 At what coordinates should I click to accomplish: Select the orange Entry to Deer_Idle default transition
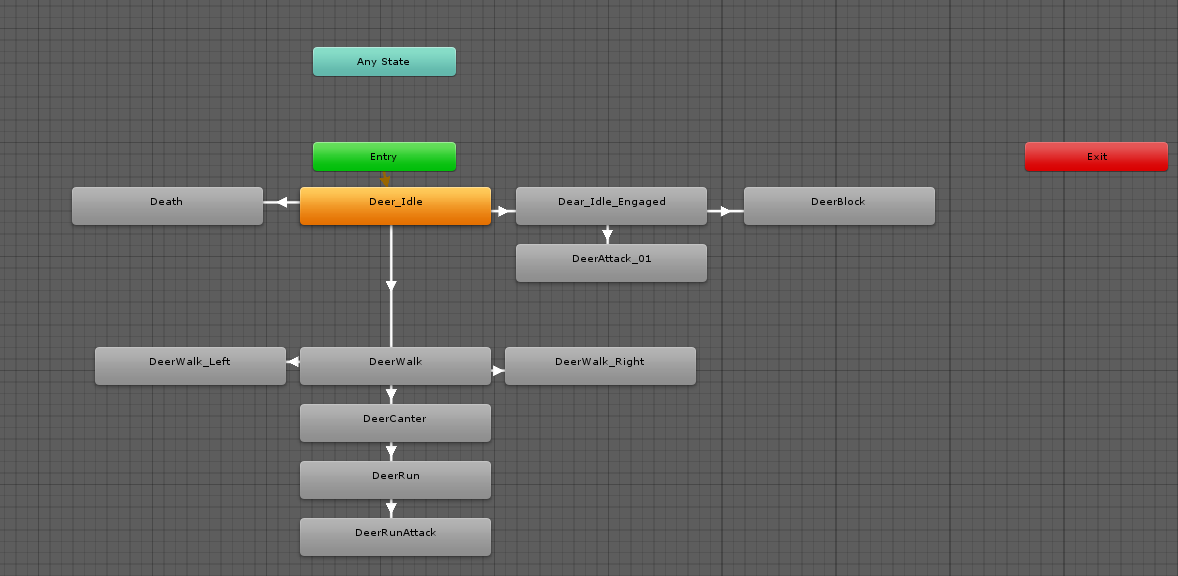tap(385, 179)
